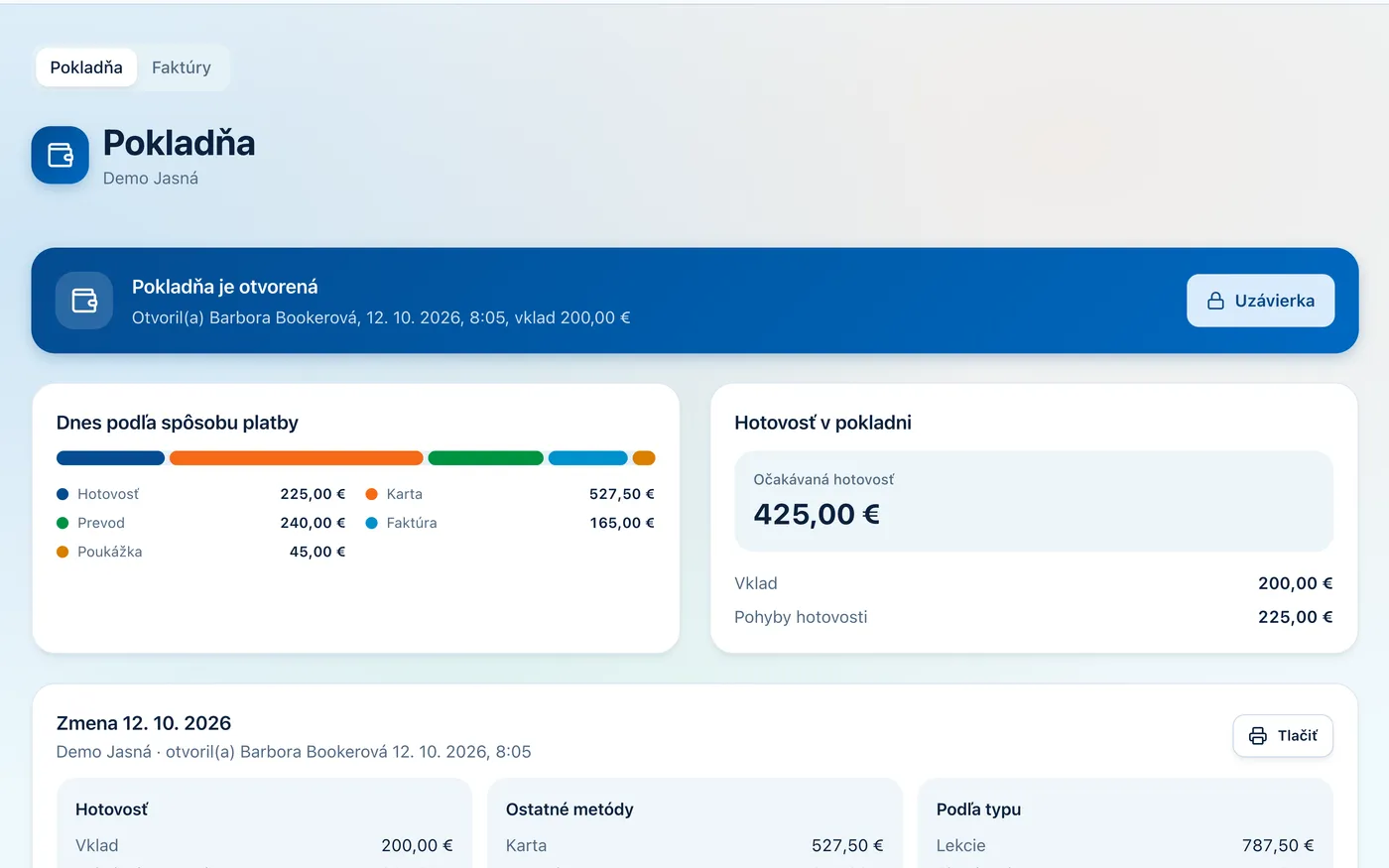Click the Hotovosť legend dot

coord(63,494)
